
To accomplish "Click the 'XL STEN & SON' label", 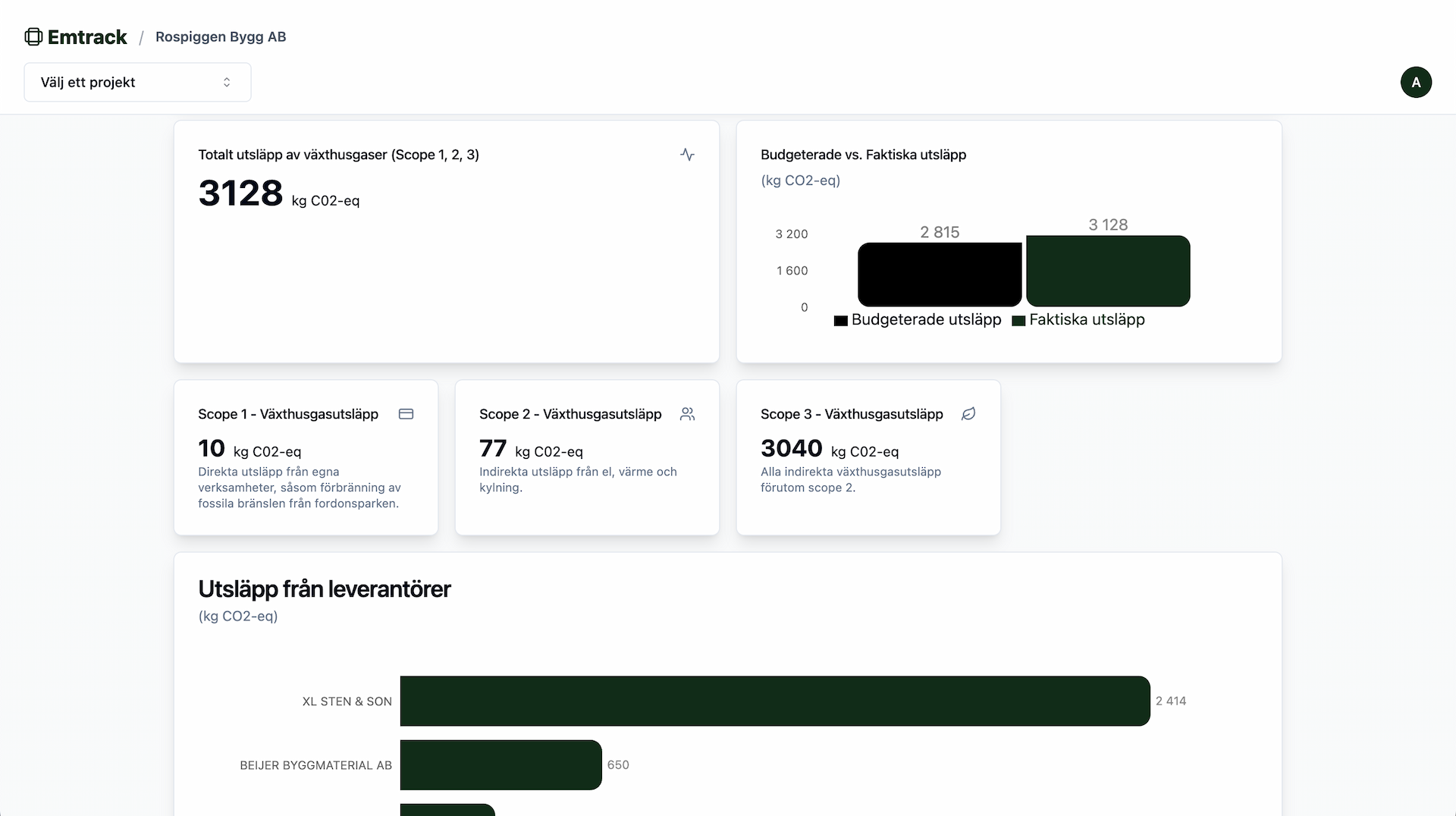I will click(x=347, y=701).
